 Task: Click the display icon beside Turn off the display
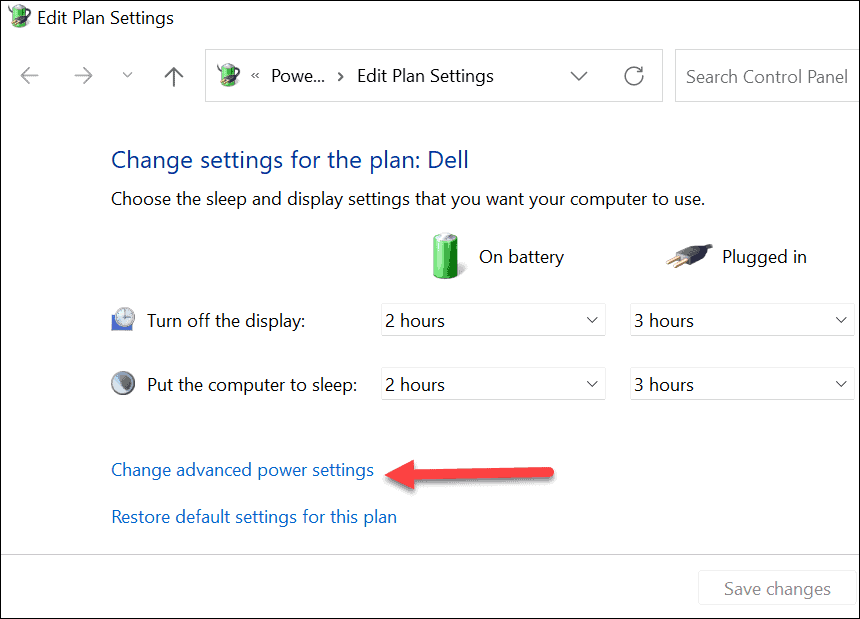(122, 319)
